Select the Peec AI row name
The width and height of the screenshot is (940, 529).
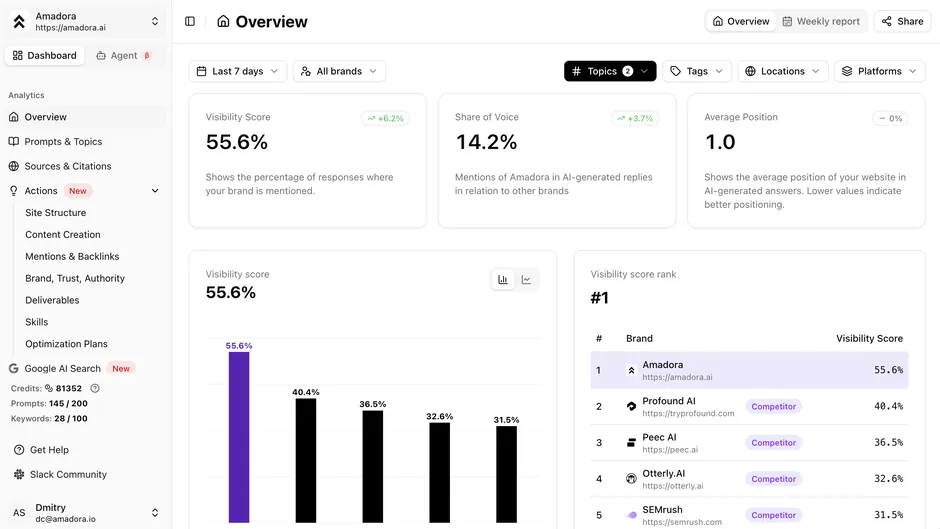point(659,437)
